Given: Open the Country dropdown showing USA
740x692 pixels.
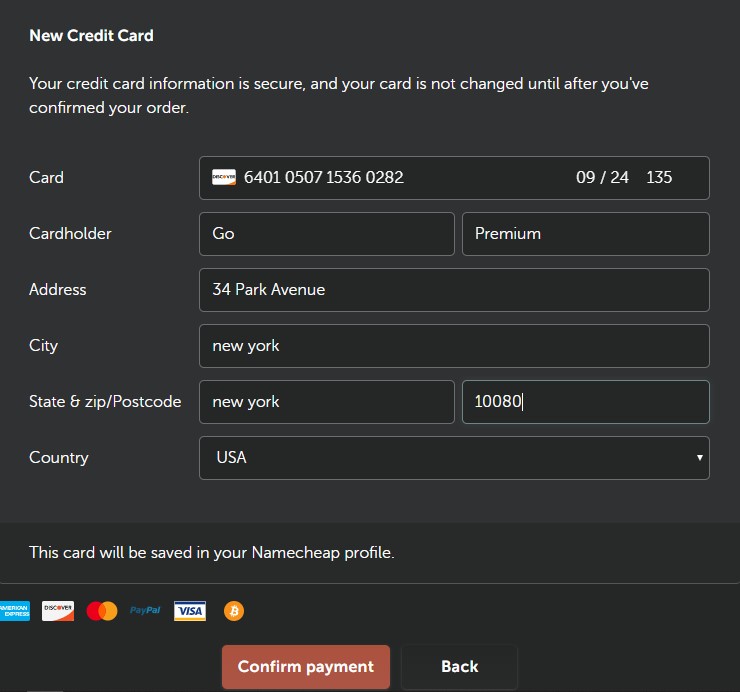Looking at the screenshot, I should 454,458.
